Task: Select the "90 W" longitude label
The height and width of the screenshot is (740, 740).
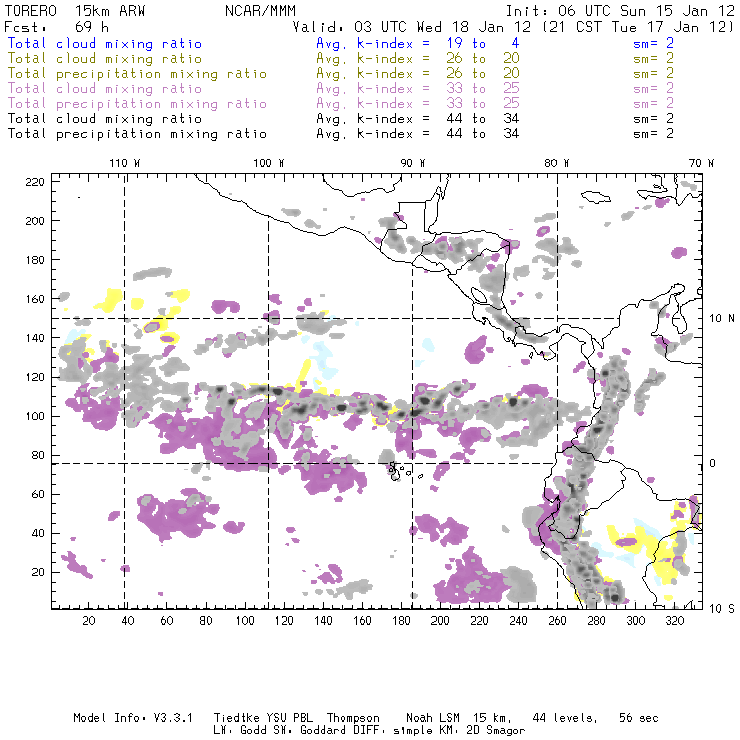Action: click(413, 163)
